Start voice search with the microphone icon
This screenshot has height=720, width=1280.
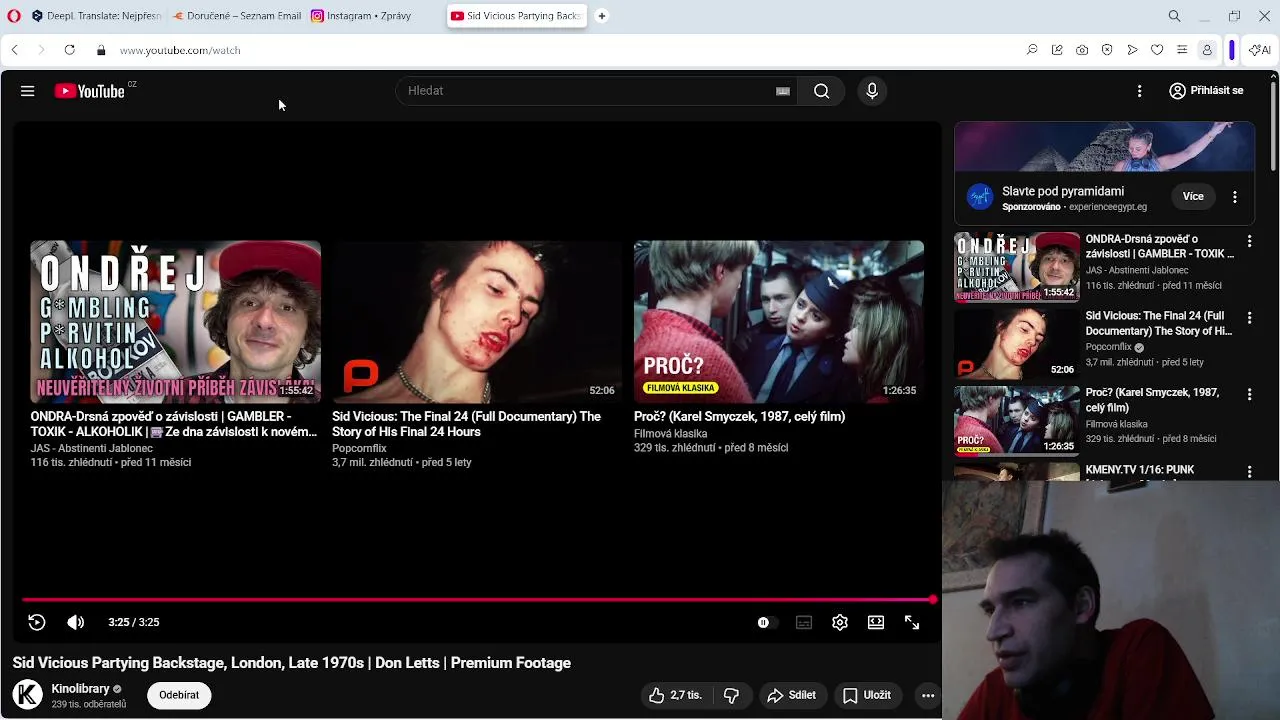point(872,91)
